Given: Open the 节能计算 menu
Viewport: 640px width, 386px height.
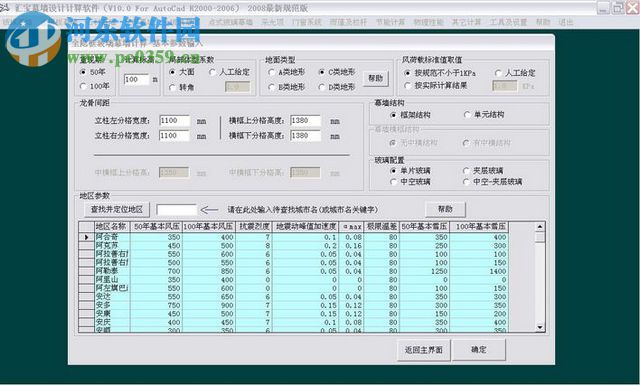Looking at the screenshot, I should 390,22.
